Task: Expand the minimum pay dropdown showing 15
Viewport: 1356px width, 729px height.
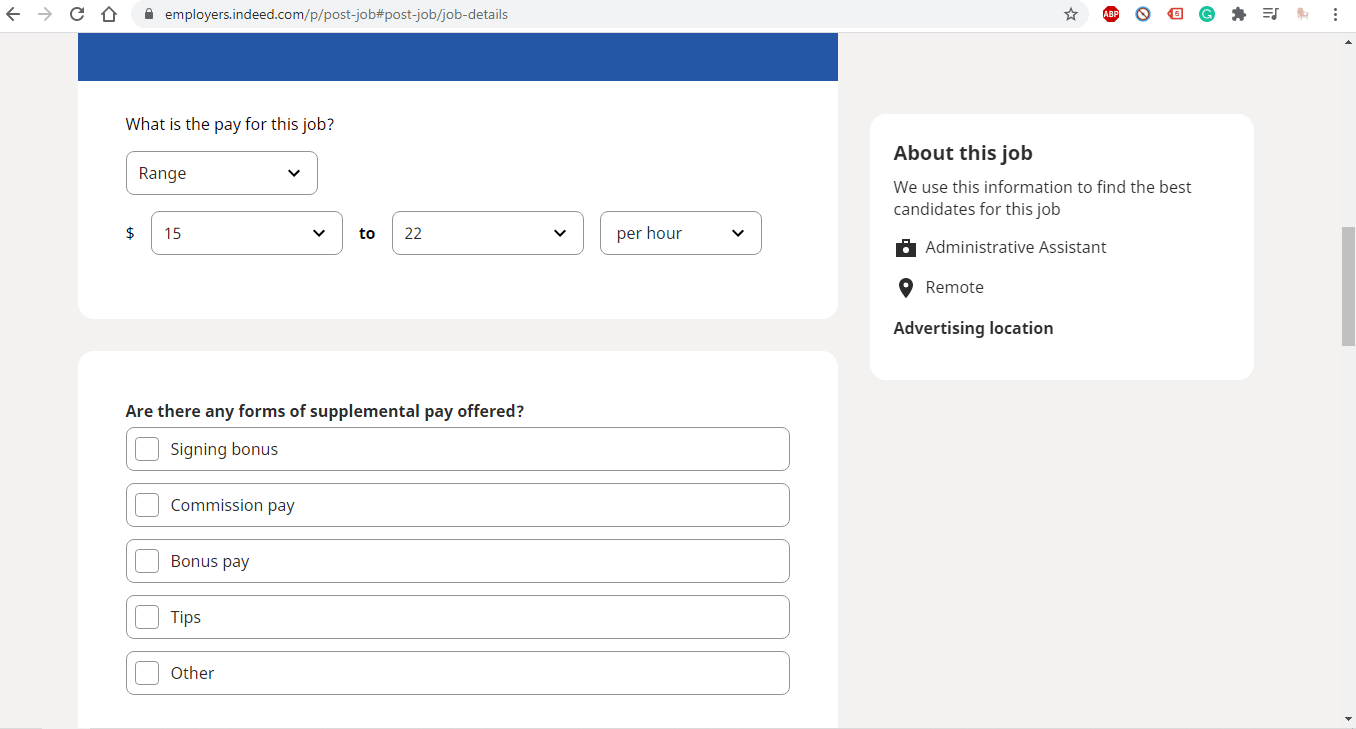Action: (246, 233)
